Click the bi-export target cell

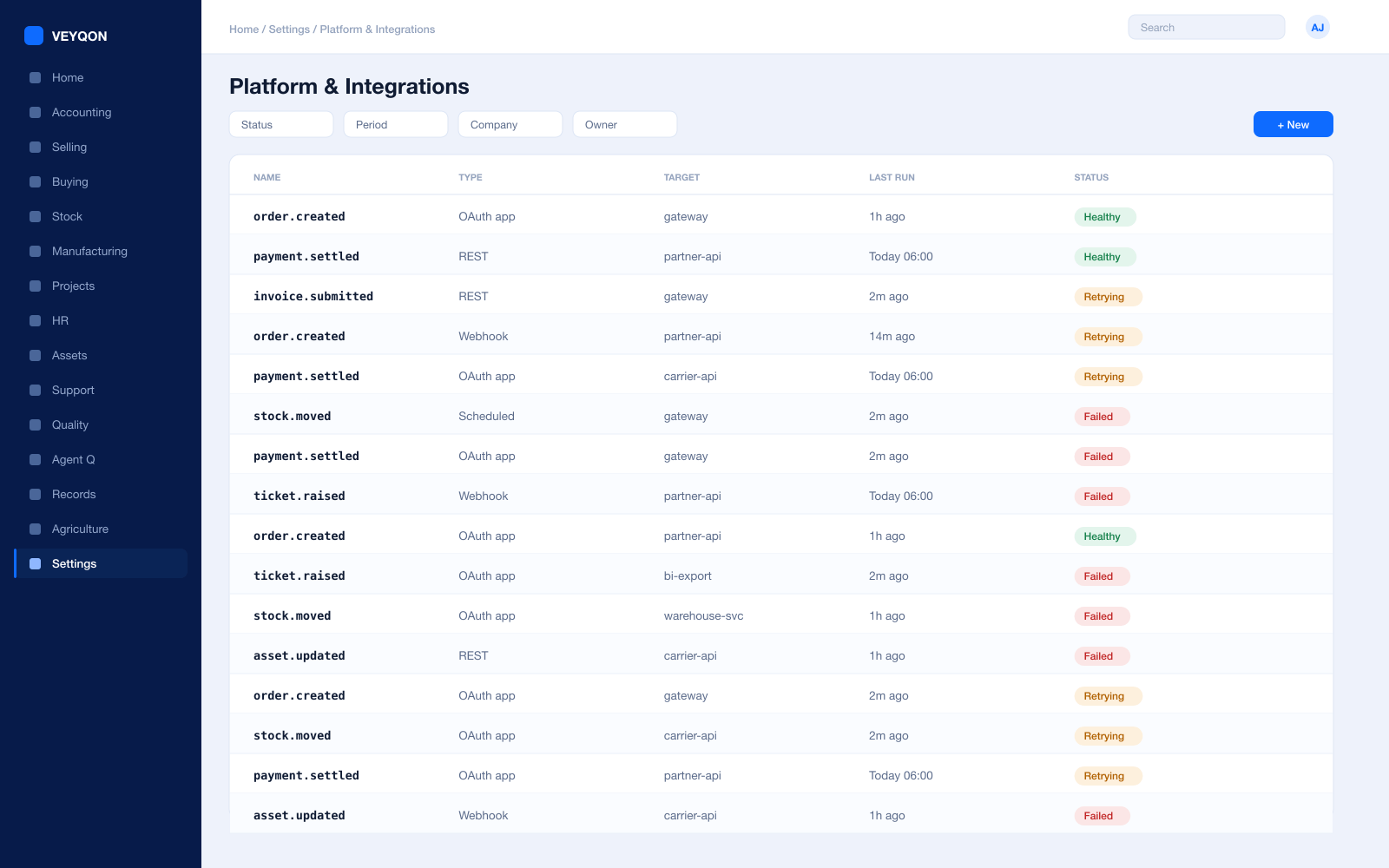coord(688,575)
